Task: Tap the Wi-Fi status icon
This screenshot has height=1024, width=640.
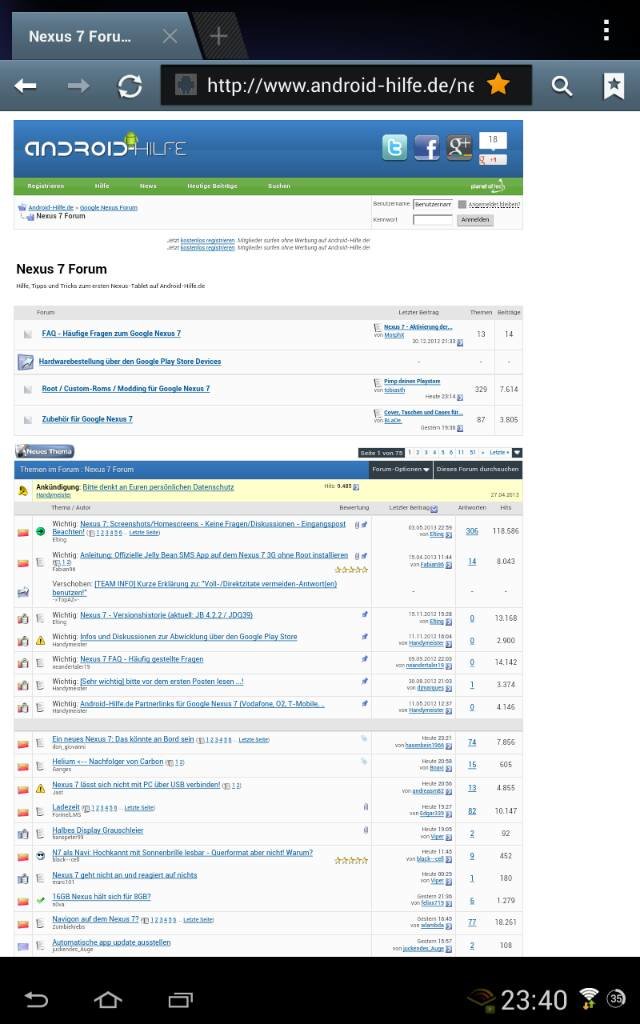Action: tap(589, 998)
